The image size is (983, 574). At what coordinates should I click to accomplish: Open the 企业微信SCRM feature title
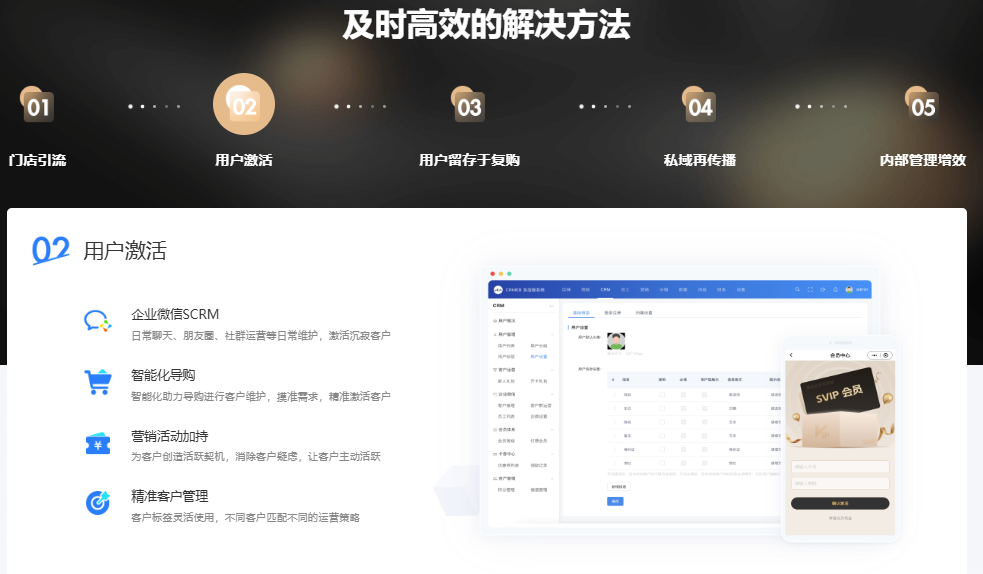(x=175, y=314)
